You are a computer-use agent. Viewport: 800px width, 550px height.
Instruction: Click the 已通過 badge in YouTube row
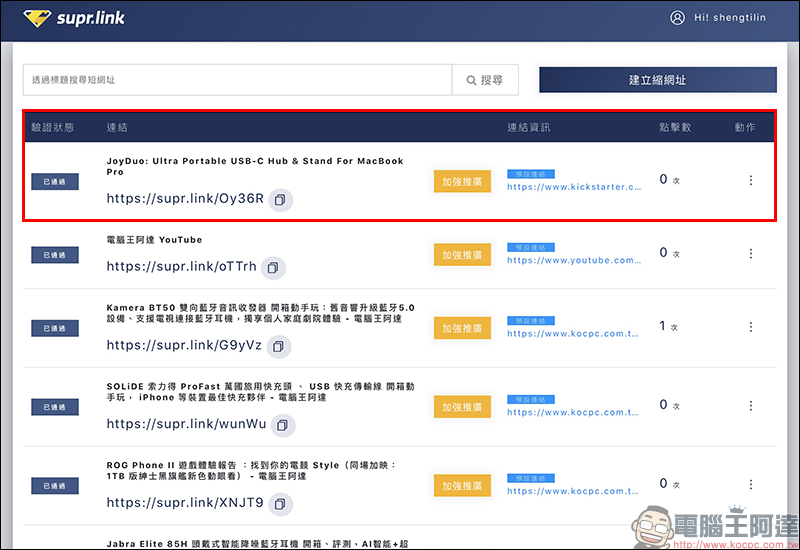55,255
